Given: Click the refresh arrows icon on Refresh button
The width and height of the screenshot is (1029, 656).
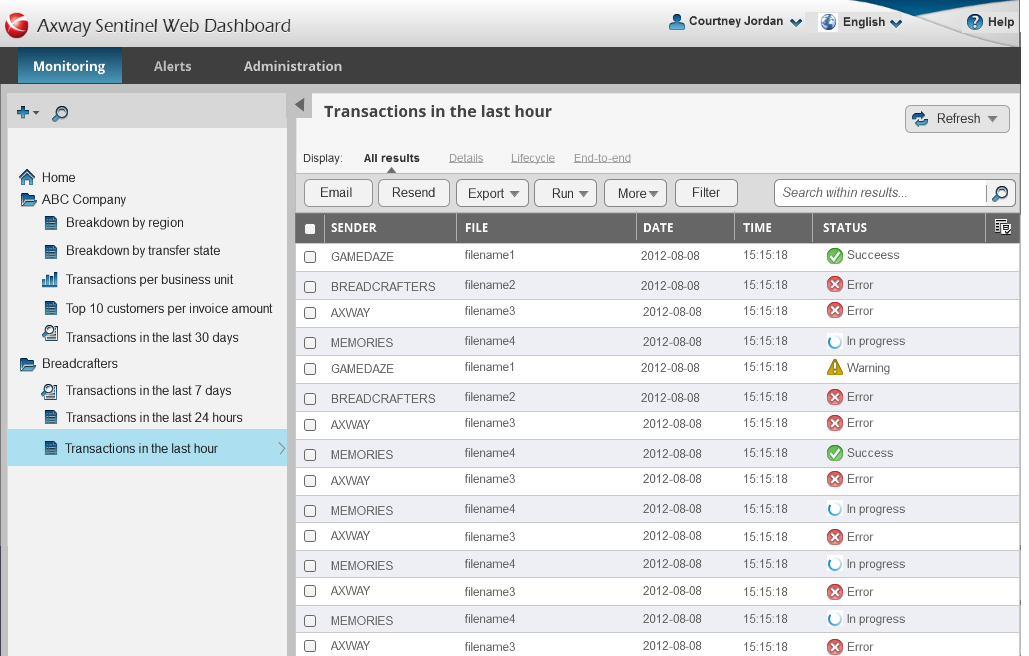Looking at the screenshot, I should 920,119.
